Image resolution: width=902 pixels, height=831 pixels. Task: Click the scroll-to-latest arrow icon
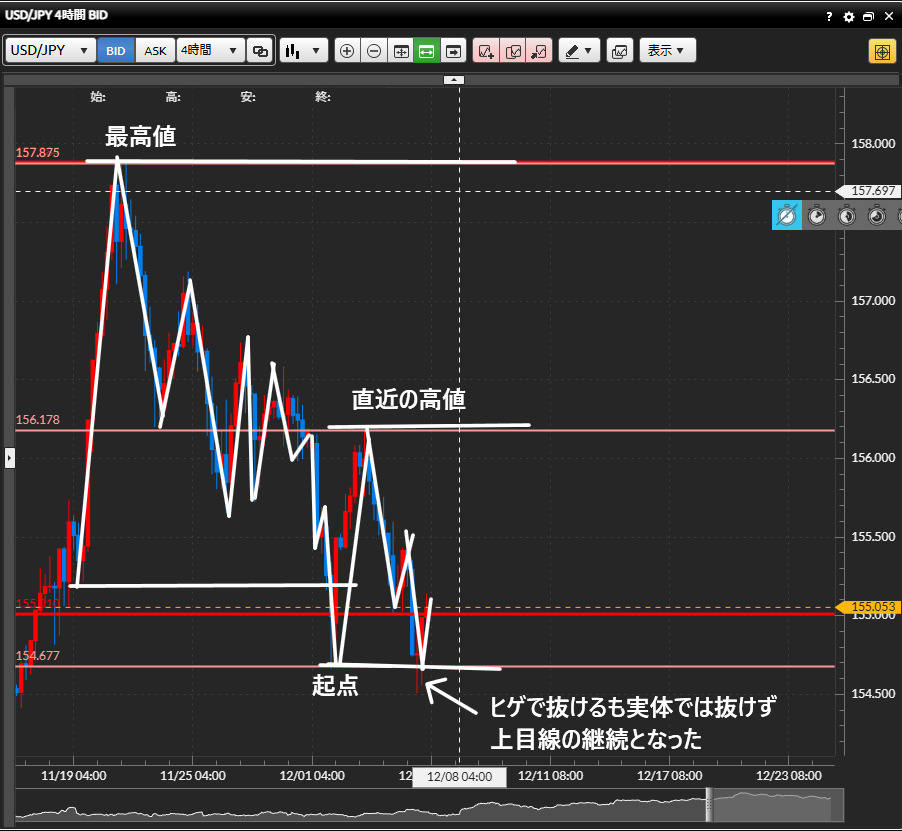coord(454,51)
